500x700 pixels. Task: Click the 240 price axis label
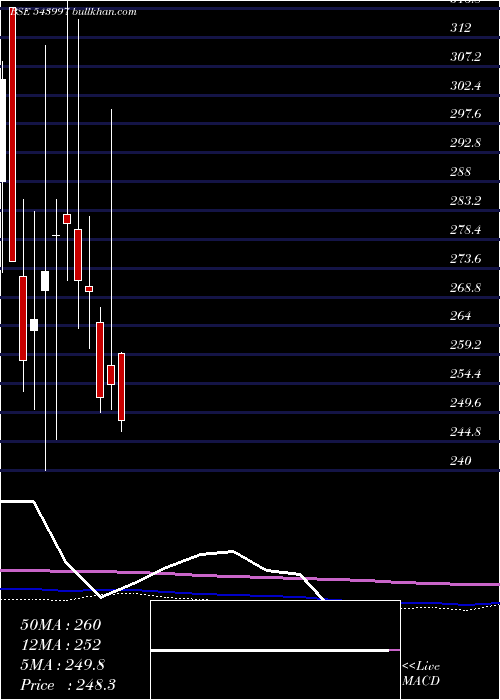click(x=461, y=460)
